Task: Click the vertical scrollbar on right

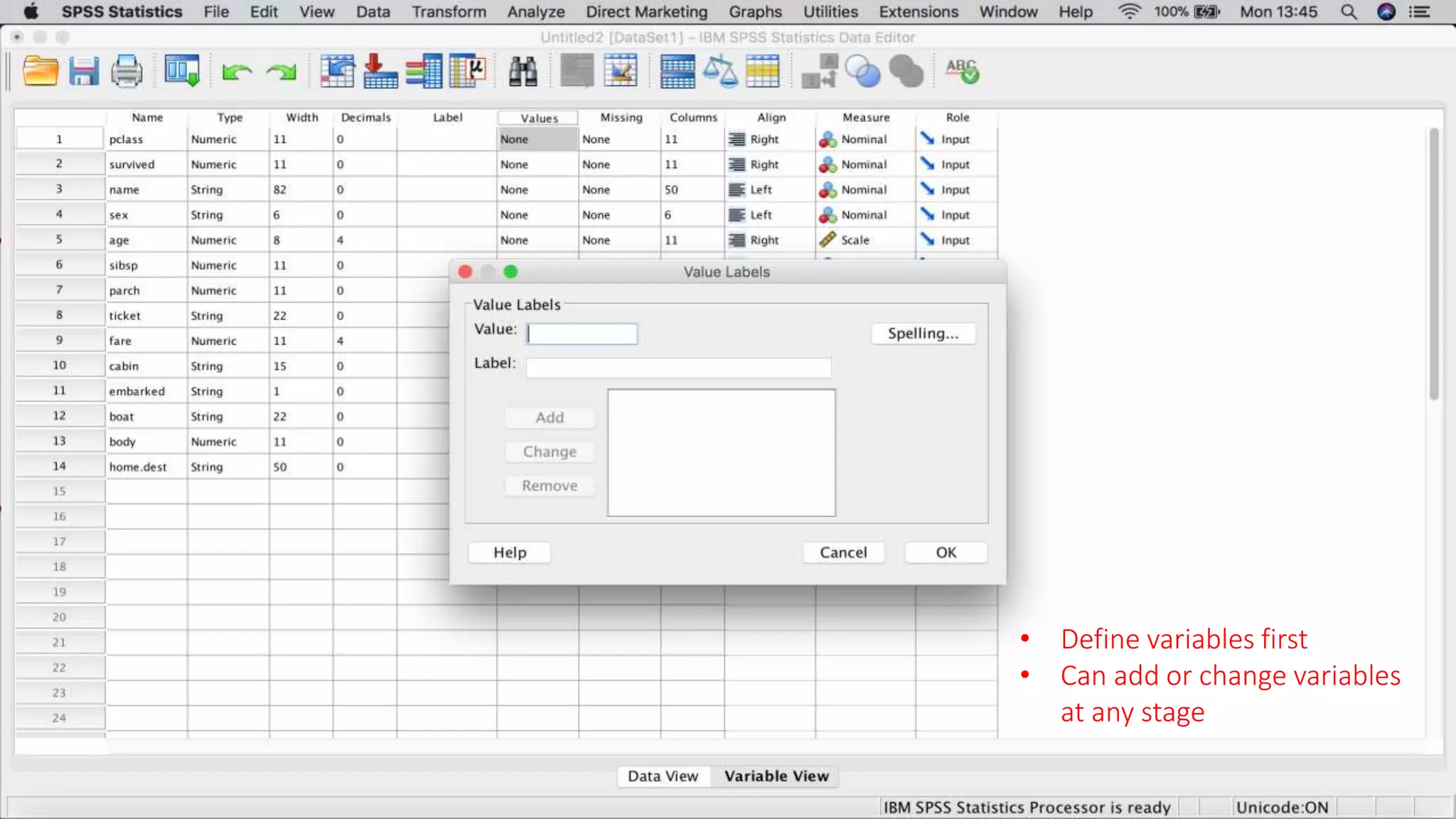Action: (x=1434, y=264)
